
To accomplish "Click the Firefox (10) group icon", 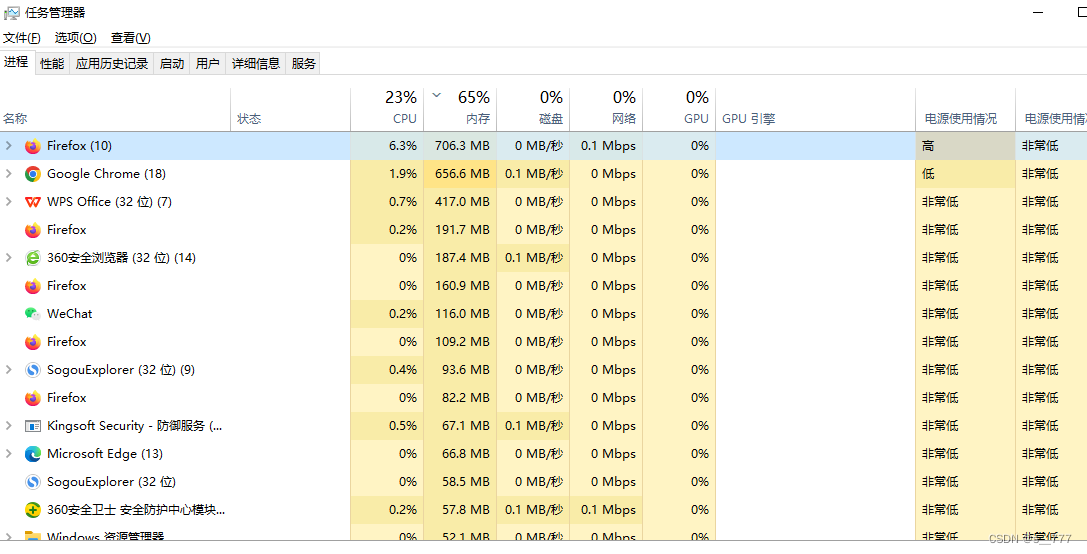I will pyautogui.click(x=33, y=146).
